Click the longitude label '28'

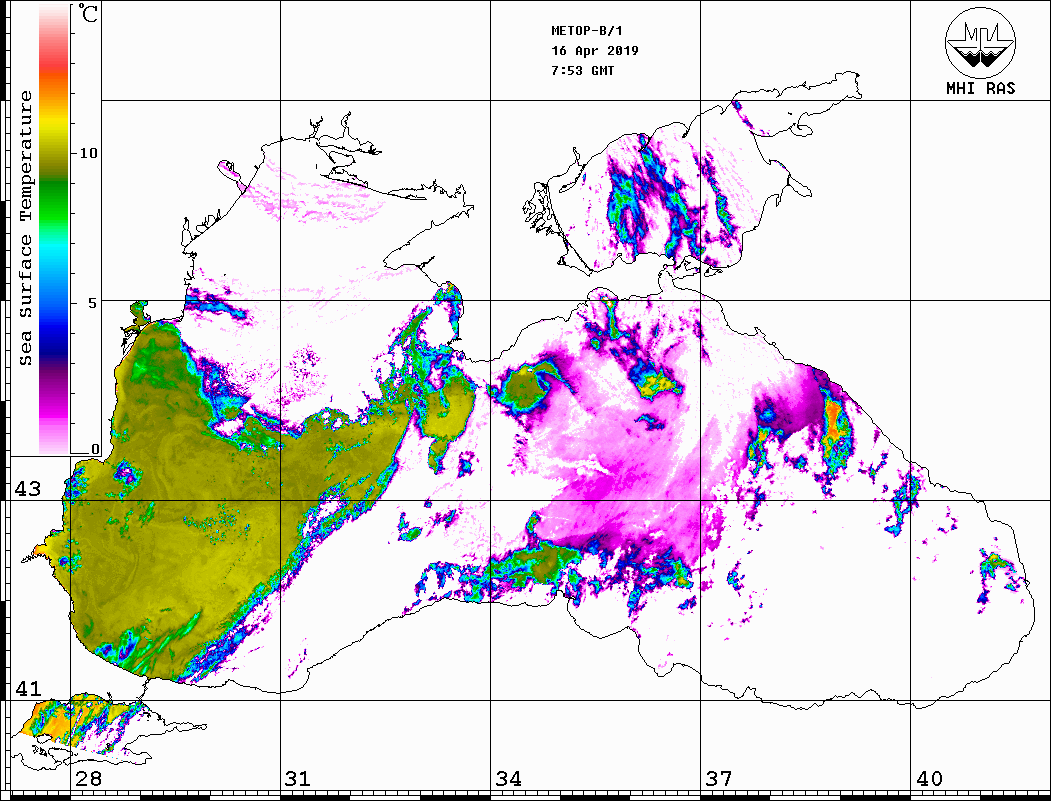[x=88, y=779]
